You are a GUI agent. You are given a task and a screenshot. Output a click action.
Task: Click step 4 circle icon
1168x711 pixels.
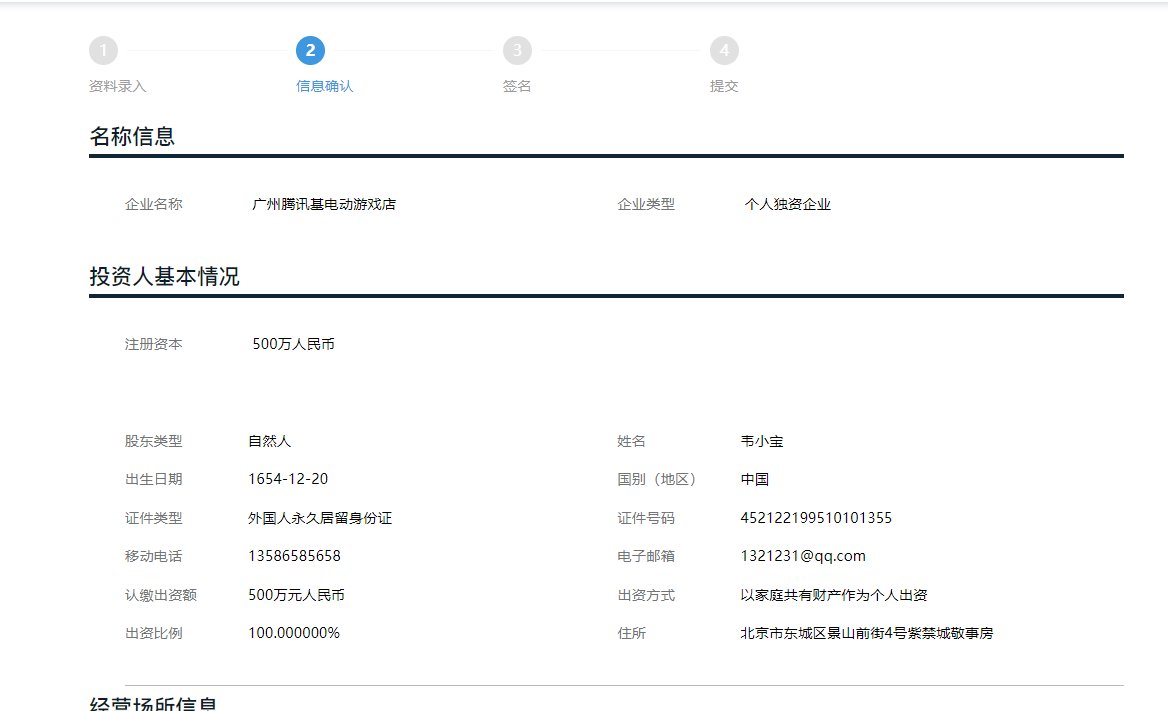(724, 51)
